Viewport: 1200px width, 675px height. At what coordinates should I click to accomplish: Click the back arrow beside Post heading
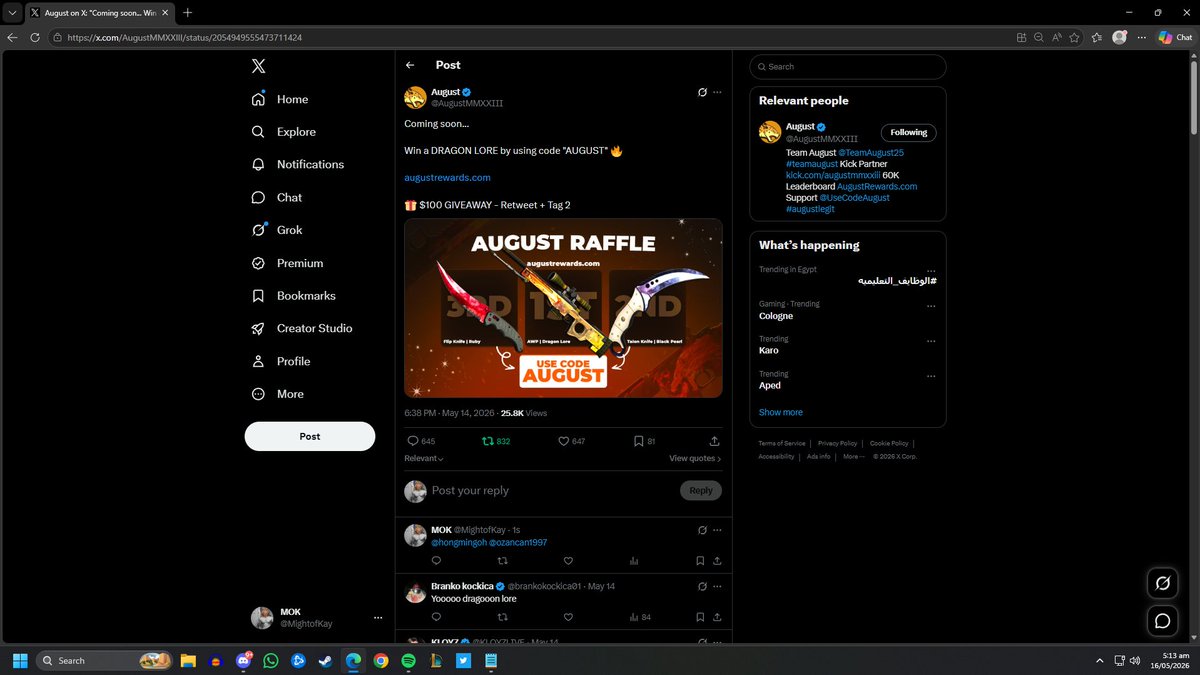(x=410, y=65)
